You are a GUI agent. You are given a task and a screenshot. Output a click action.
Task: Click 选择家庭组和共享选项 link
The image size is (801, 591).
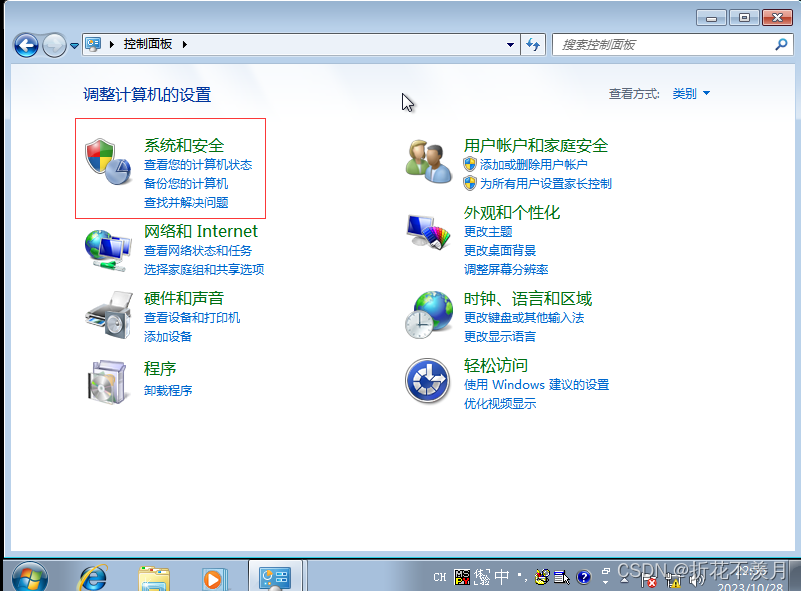point(204,269)
